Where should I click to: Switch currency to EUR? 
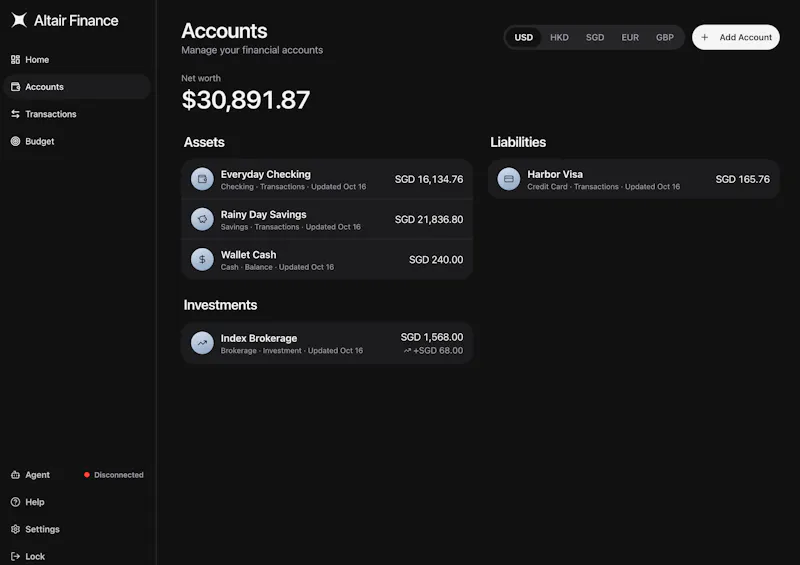tap(630, 37)
